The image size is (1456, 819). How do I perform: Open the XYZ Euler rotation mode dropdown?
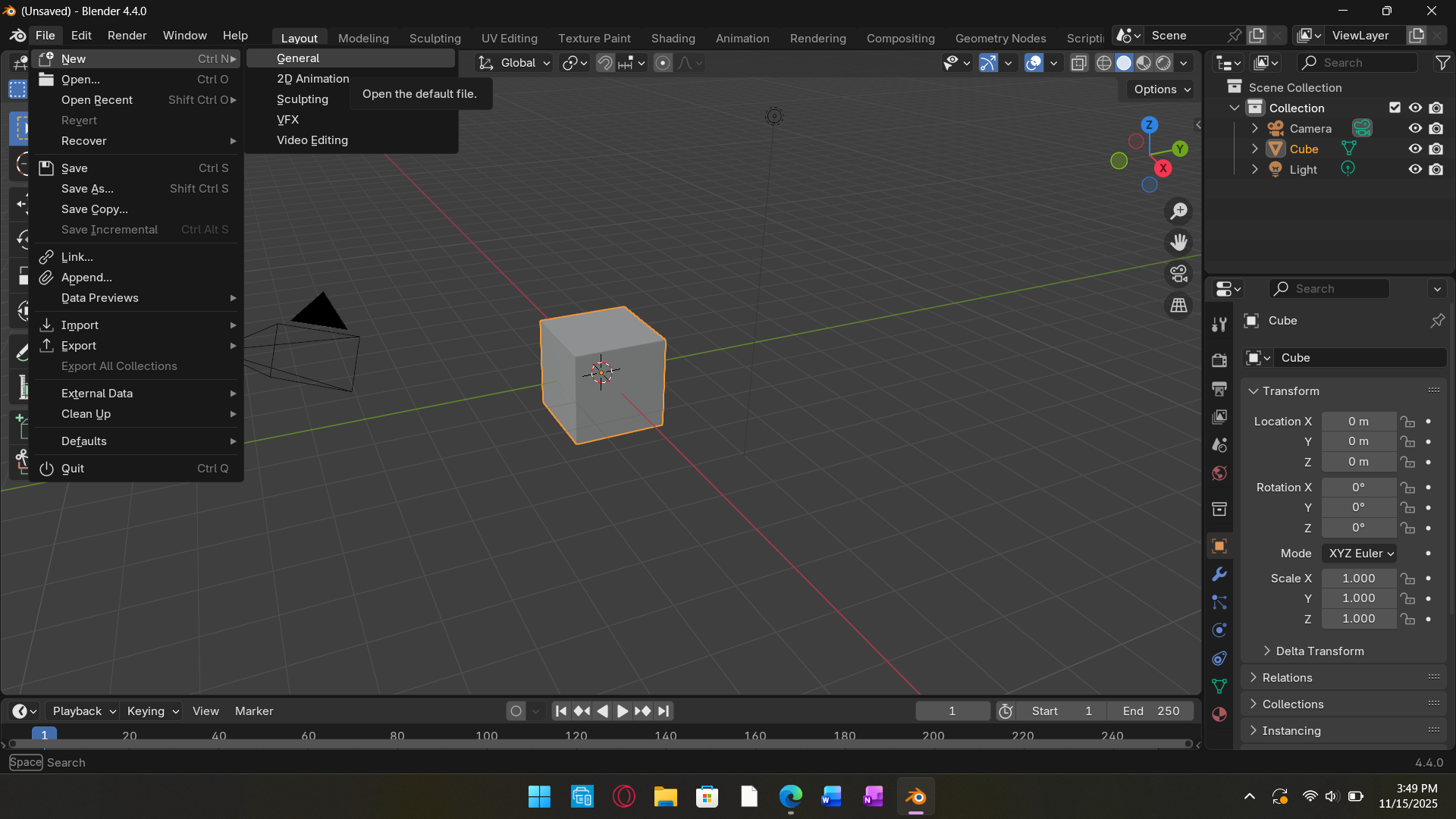pyautogui.click(x=1360, y=554)
